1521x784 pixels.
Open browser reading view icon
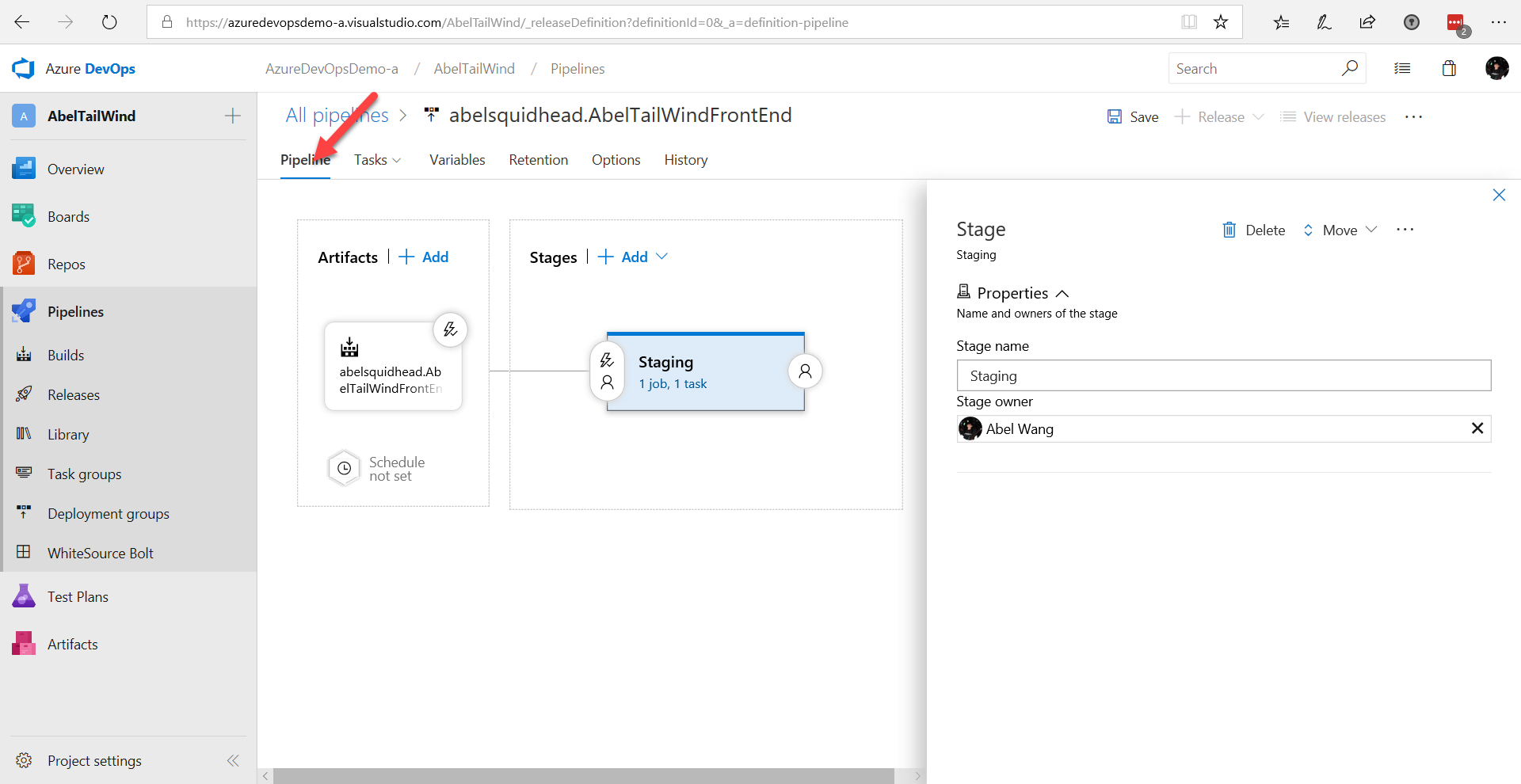tap(1189, 22)
